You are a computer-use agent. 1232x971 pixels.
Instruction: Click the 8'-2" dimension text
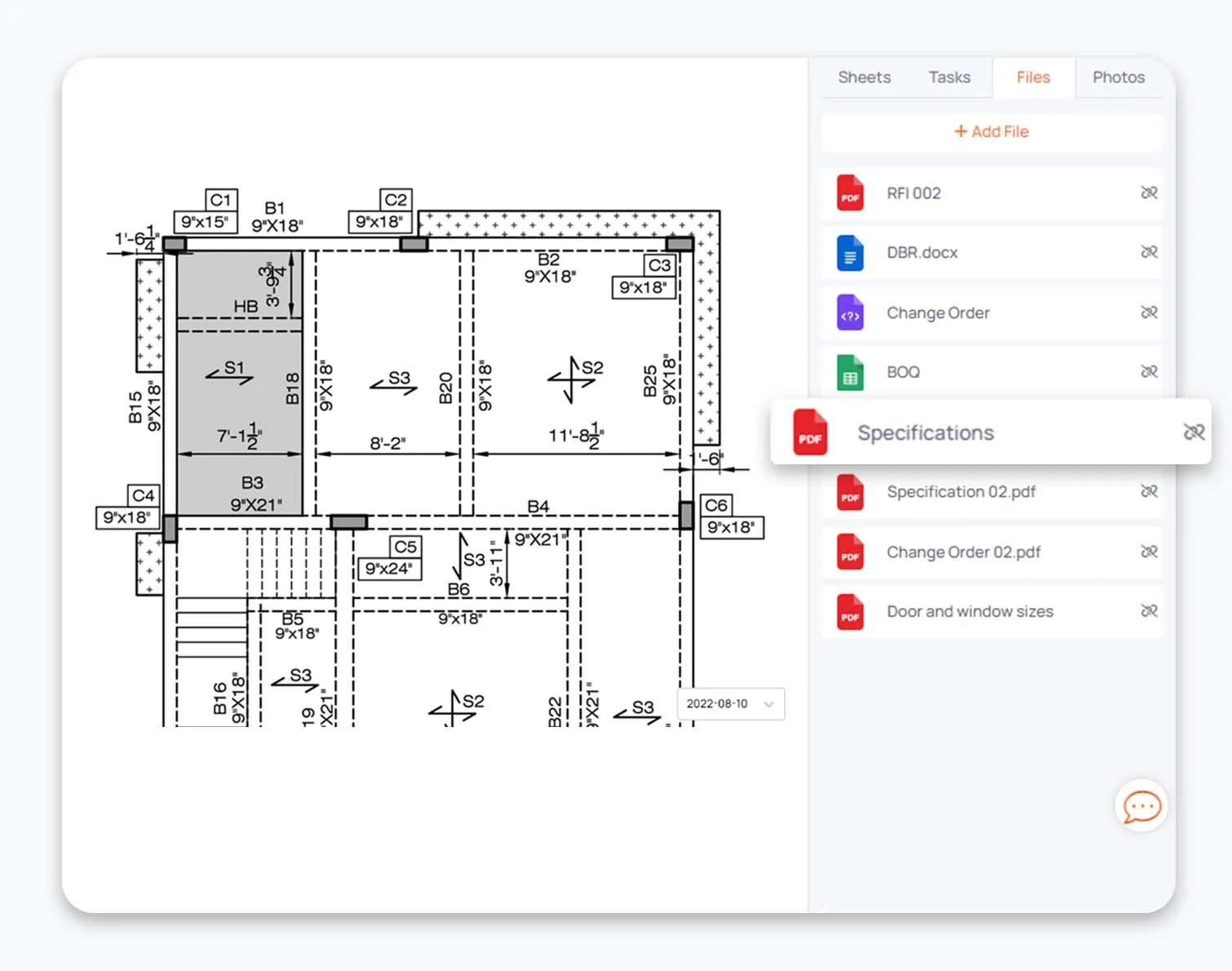click(388, 444)
